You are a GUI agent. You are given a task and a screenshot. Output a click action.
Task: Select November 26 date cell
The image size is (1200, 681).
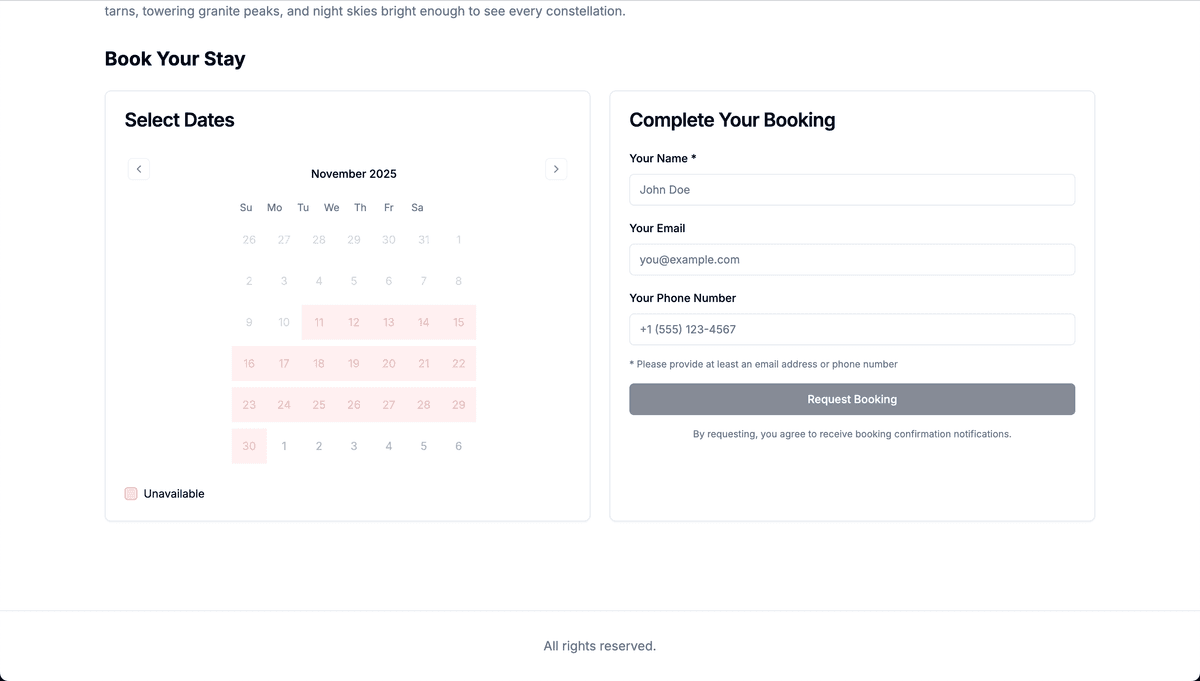(354, 405)
